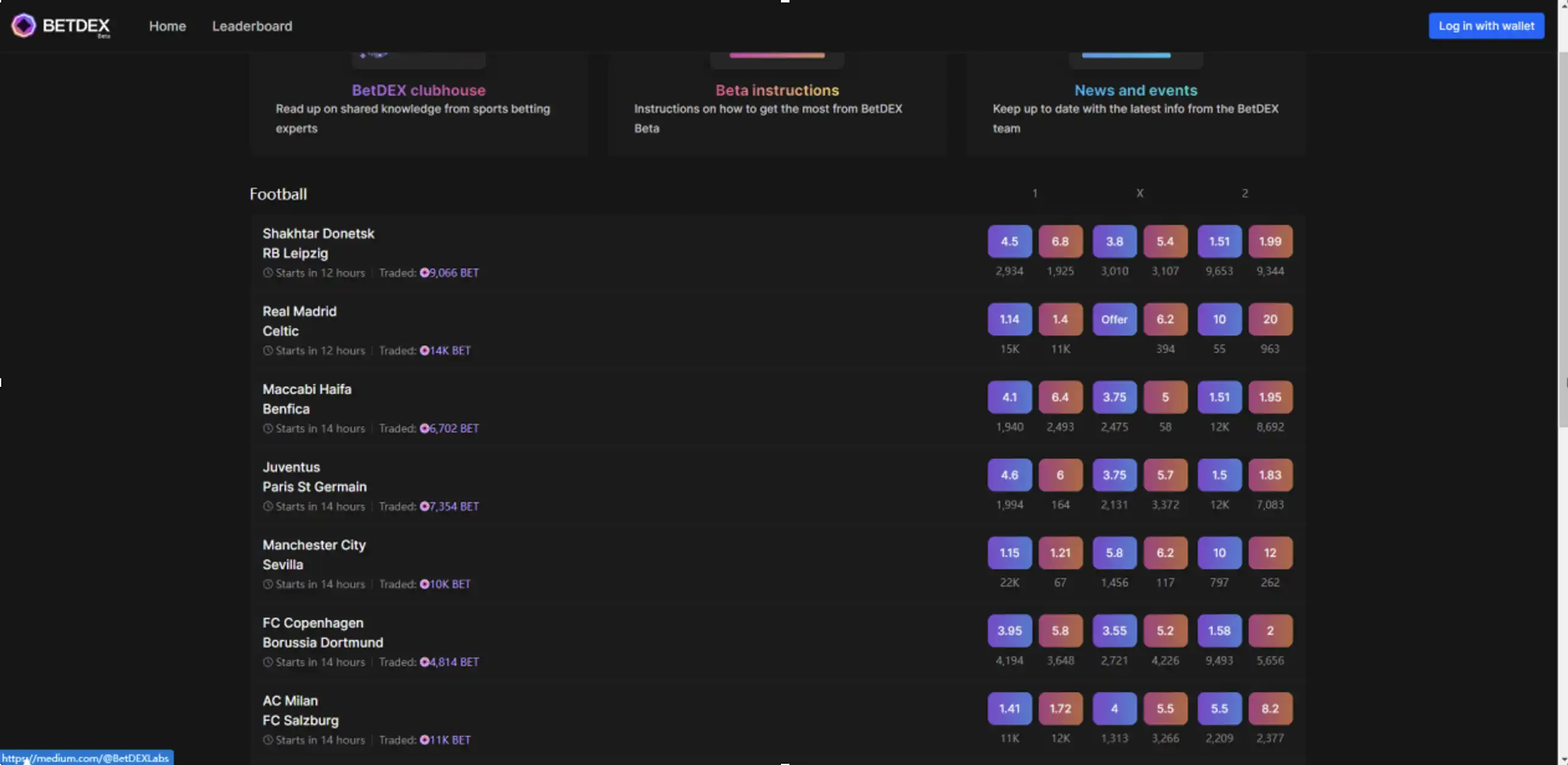Select Real Madrid lay odds 1.4
This screenshot has width=1568, height=765.
[1060, 319]
